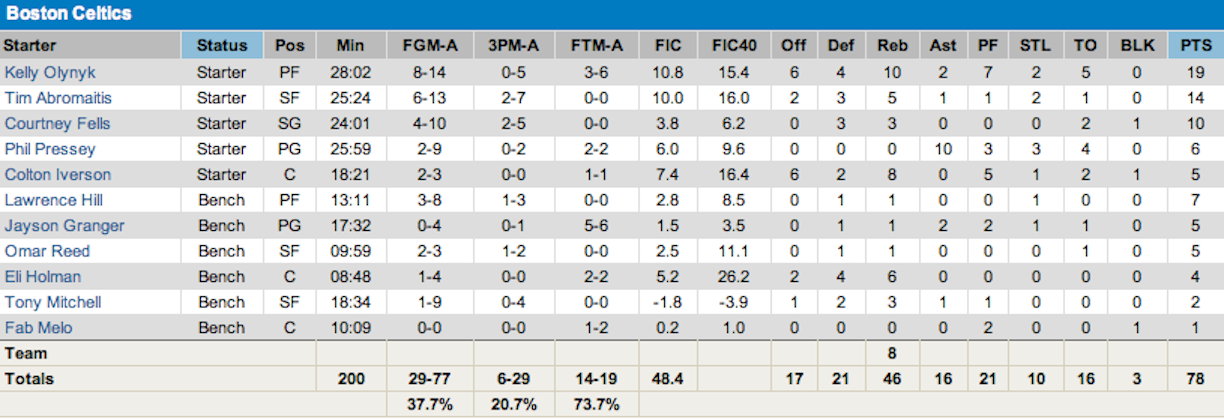Open Colton Iverson profile link
This screenshot has width=1224, height=419.
(58, 175)
